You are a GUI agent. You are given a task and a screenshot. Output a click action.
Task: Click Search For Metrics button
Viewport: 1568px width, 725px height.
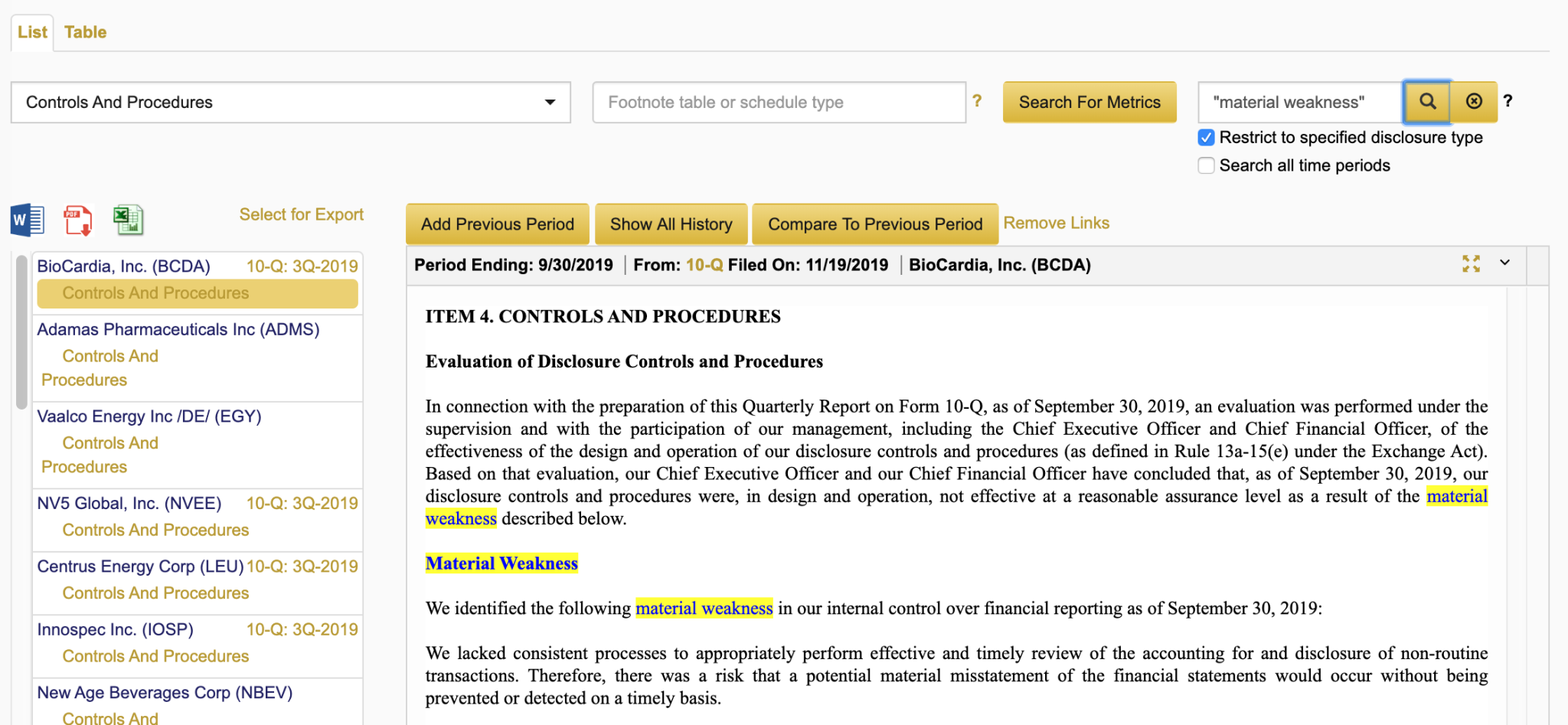1089,103
